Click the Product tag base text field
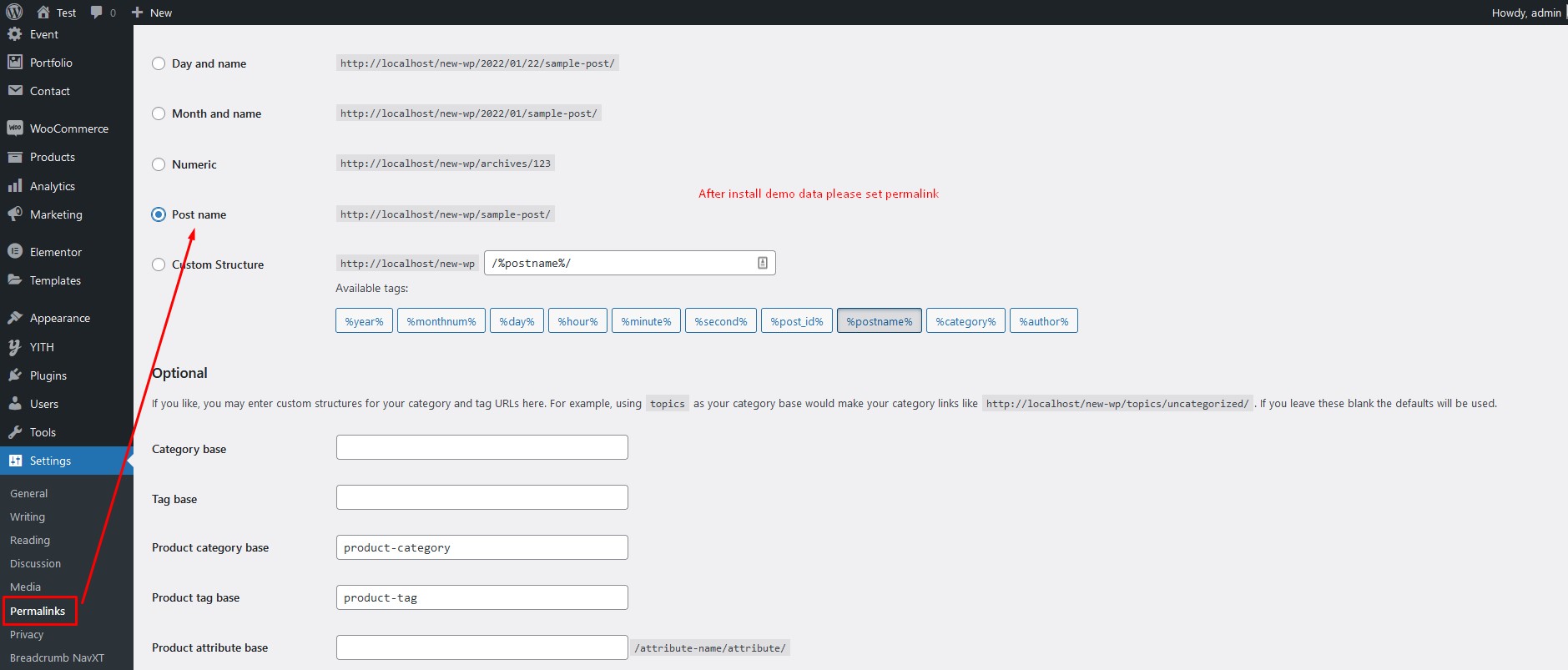This screenshot has width=1568, height=670. tap(481, 597)
